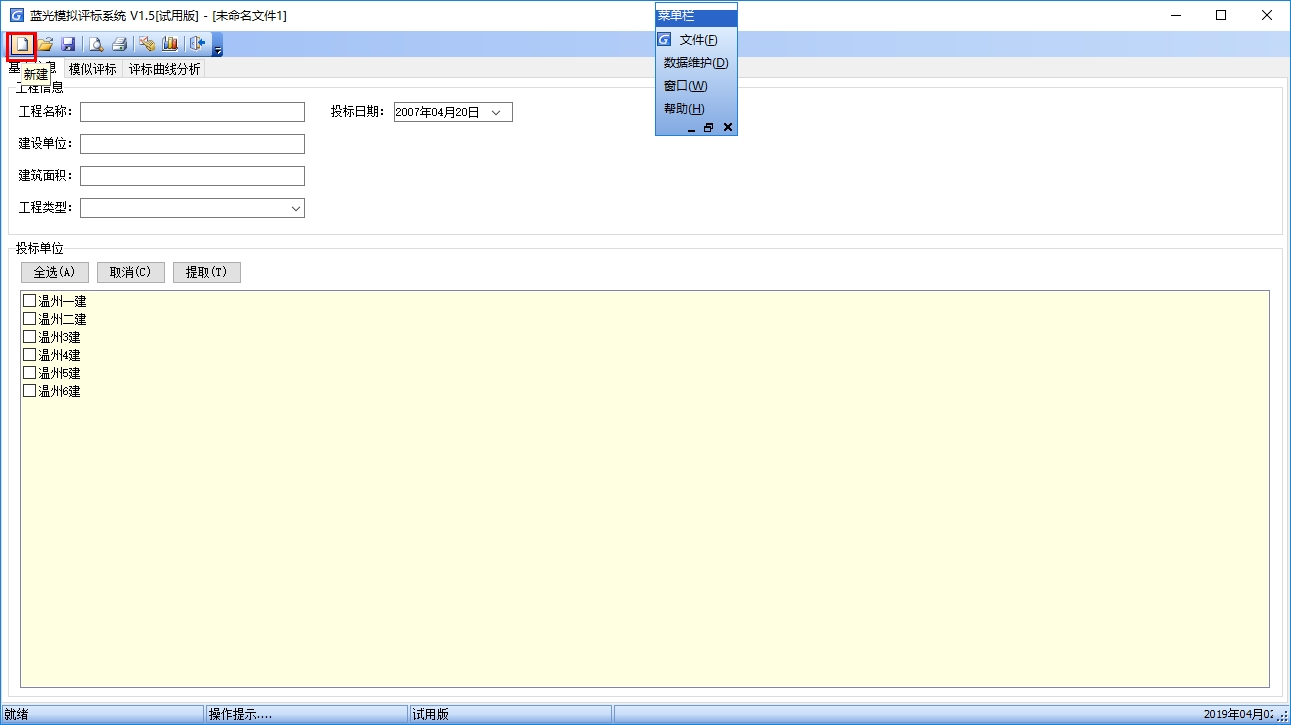Minimize the main application window
Viewport: 1291px width, 725px height.
[x=1175, y=15]
